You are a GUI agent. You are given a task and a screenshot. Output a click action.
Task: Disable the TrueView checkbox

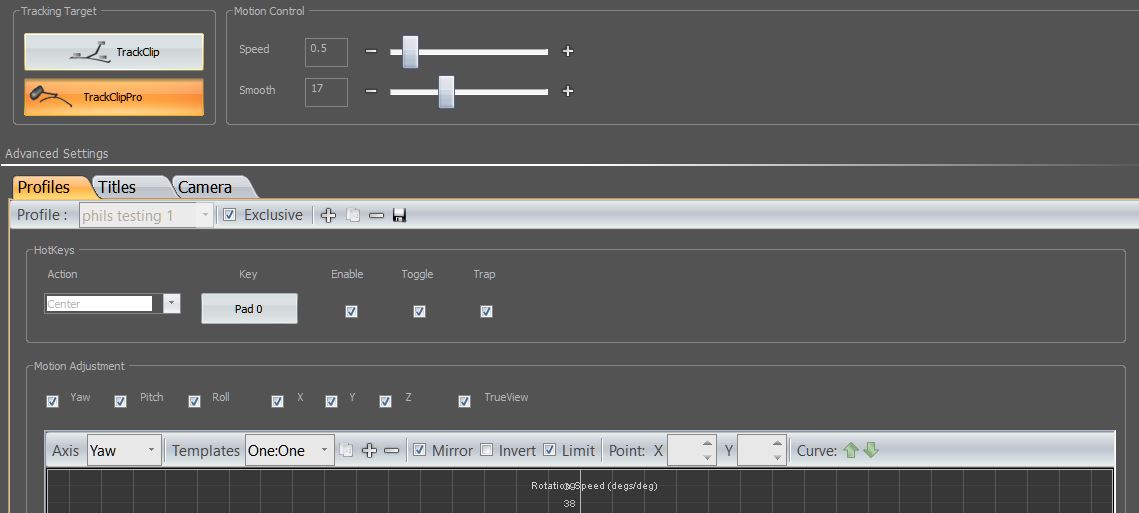(x=464, y=401)
